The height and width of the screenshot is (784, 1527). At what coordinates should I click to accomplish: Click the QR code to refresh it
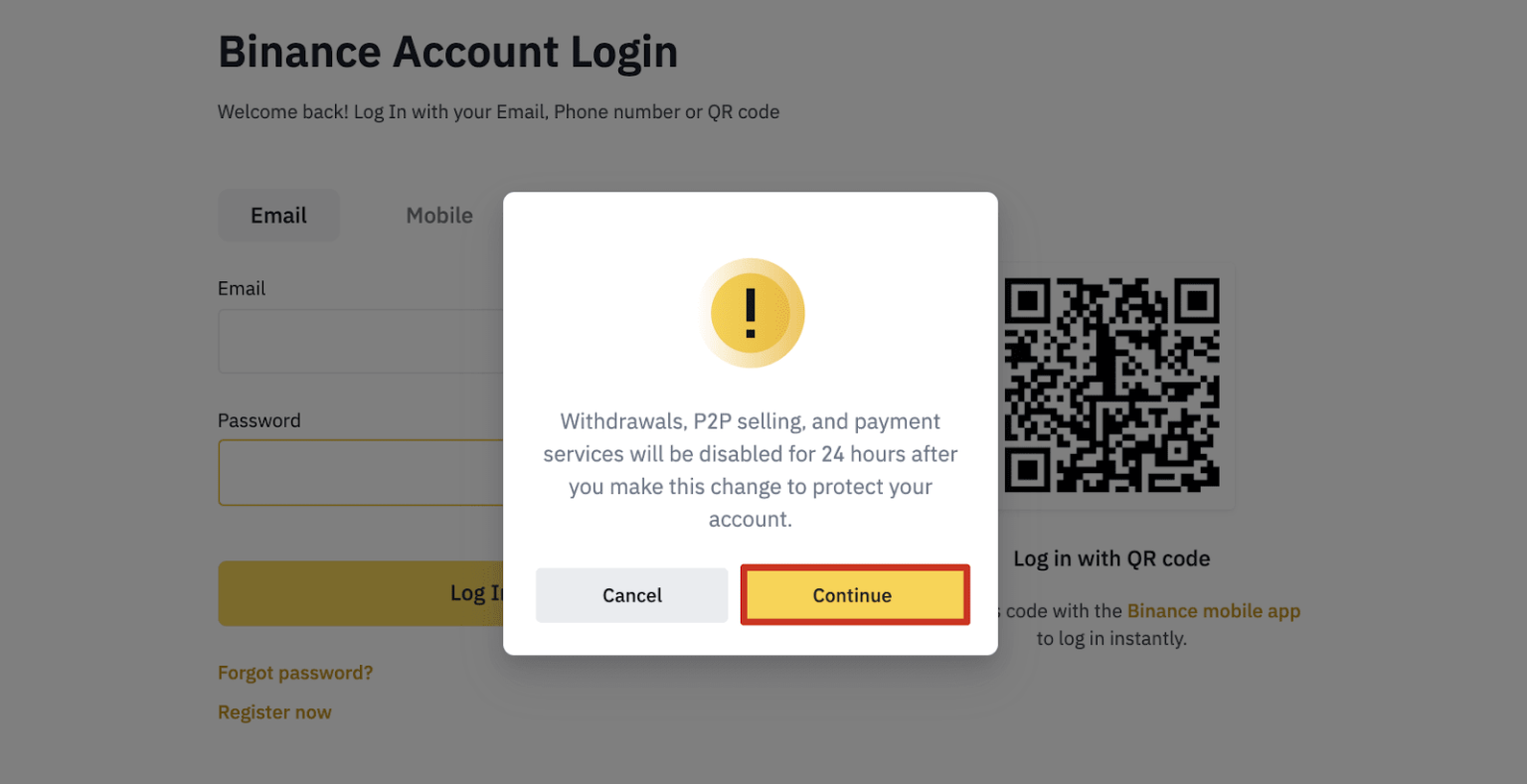(x=1111, y=387)
